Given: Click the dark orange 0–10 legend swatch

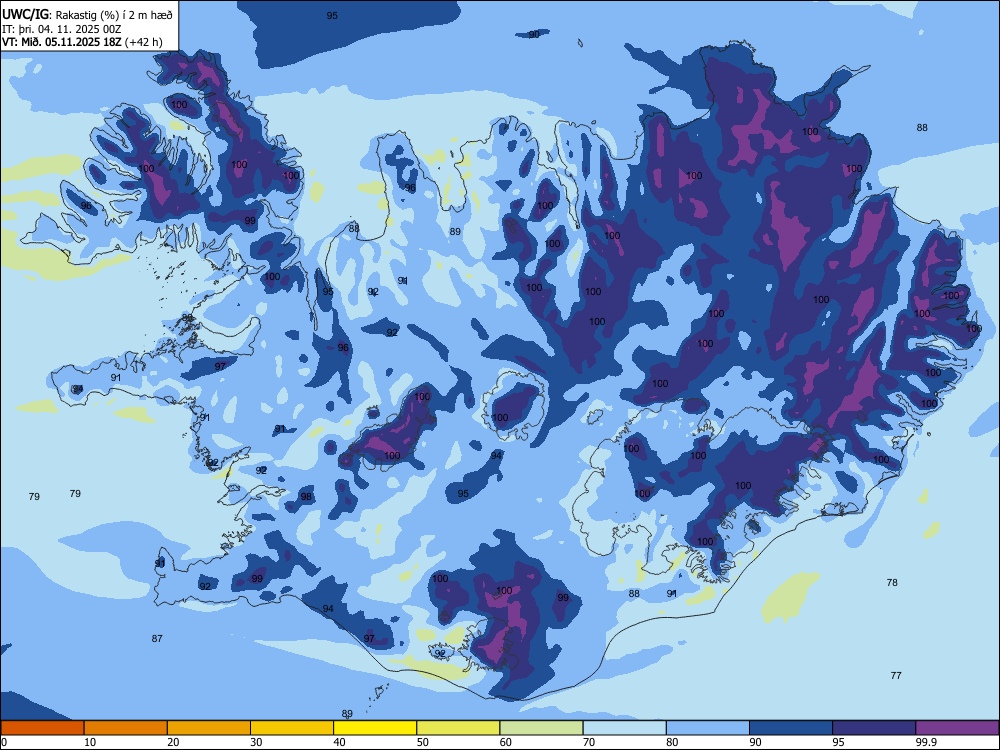Looking at the screenshot, I should pyautogui.click(x=42, y=728).
